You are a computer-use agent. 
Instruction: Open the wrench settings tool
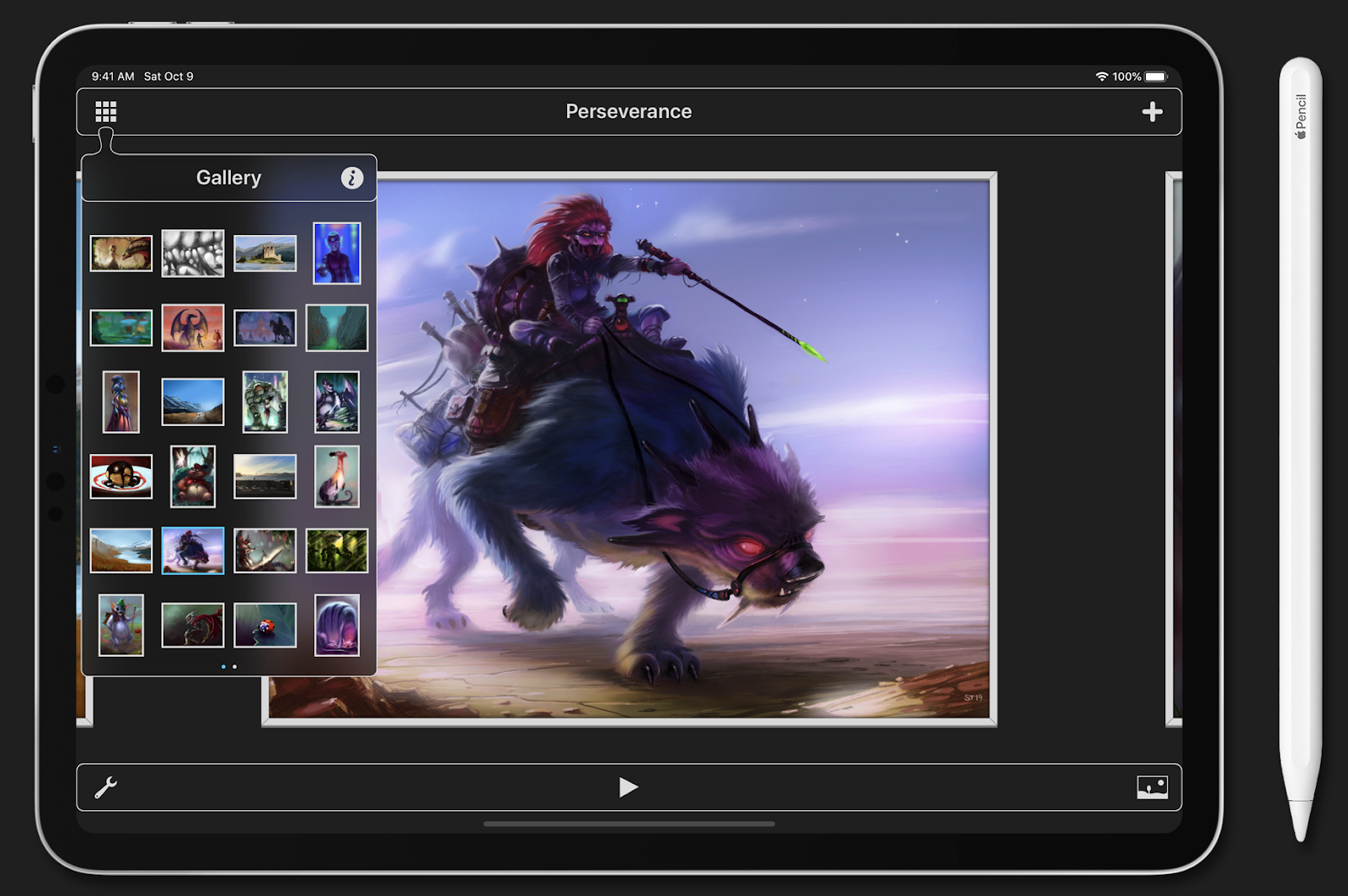tap(105, 787)
